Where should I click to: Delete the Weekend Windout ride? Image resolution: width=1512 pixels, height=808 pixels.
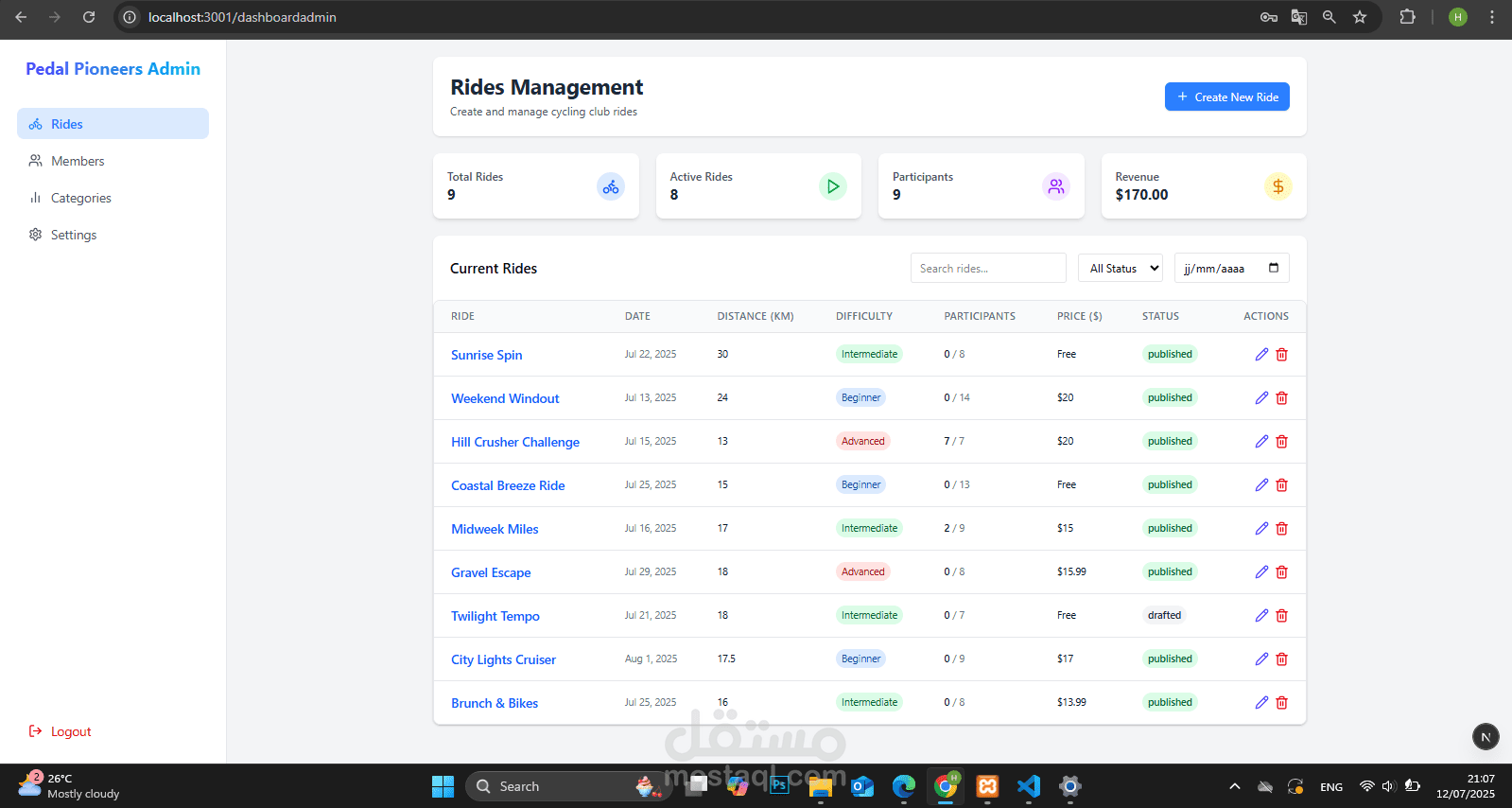point(1282,398)
